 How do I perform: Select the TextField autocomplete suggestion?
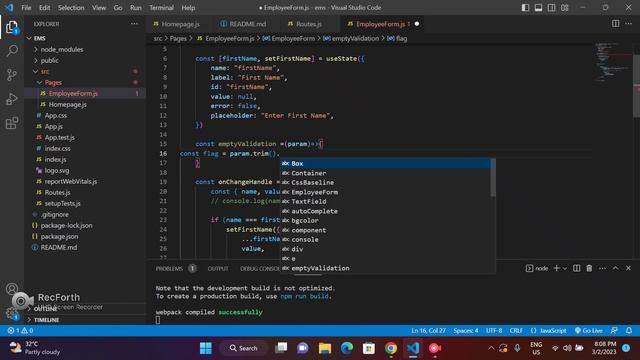pos(386,202)
